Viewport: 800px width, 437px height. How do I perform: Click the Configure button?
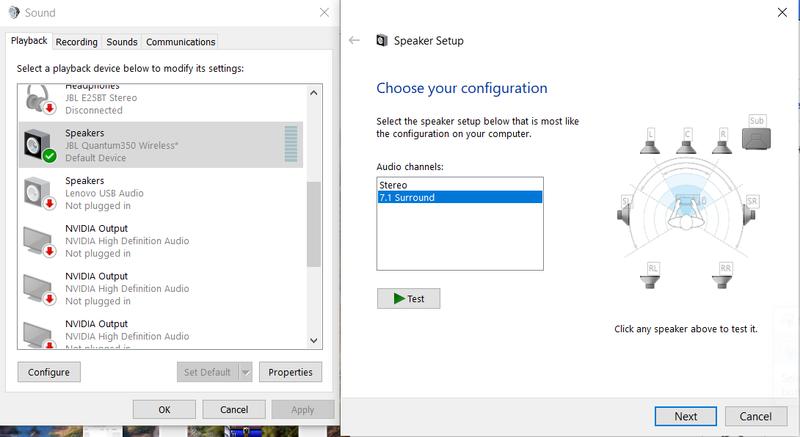click(x=49, y=372)
